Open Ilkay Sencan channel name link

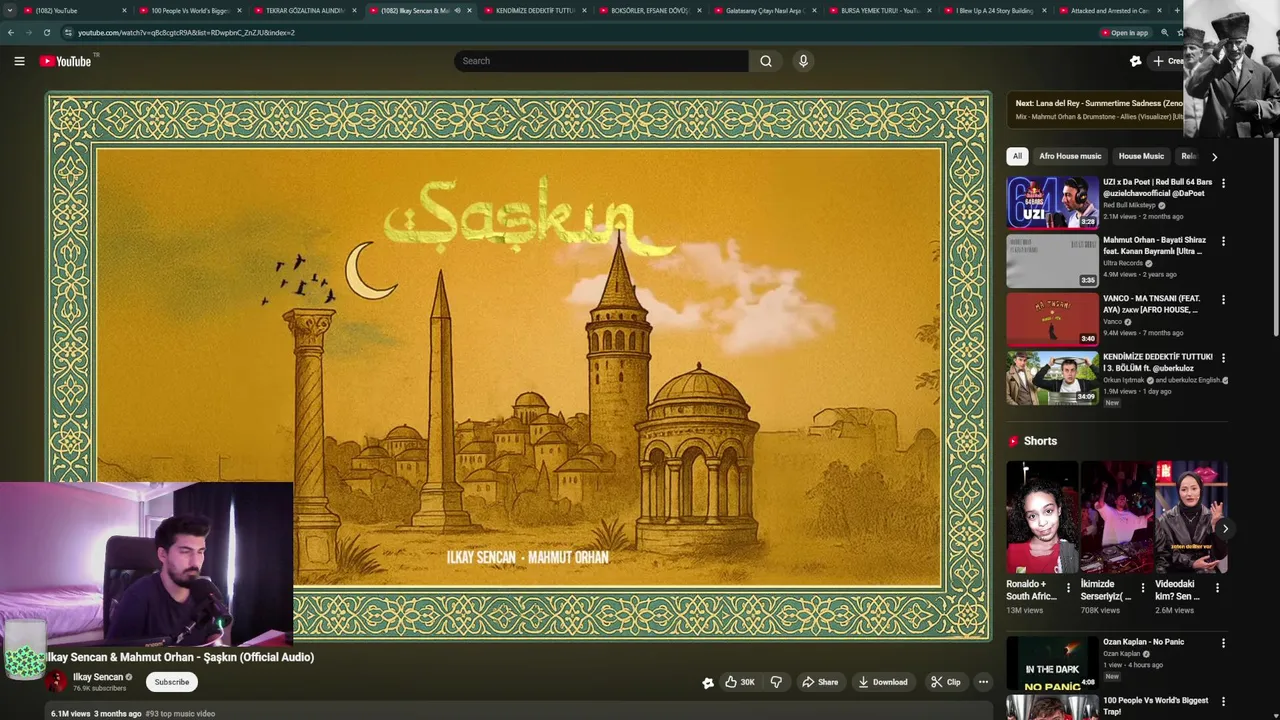click(x=98, y=677)
